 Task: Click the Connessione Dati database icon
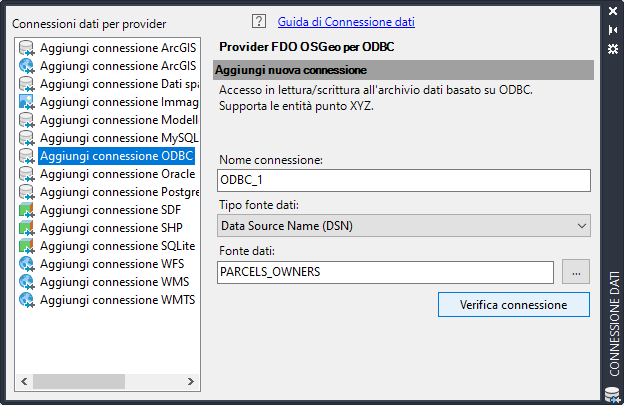(x=613, y=393)
